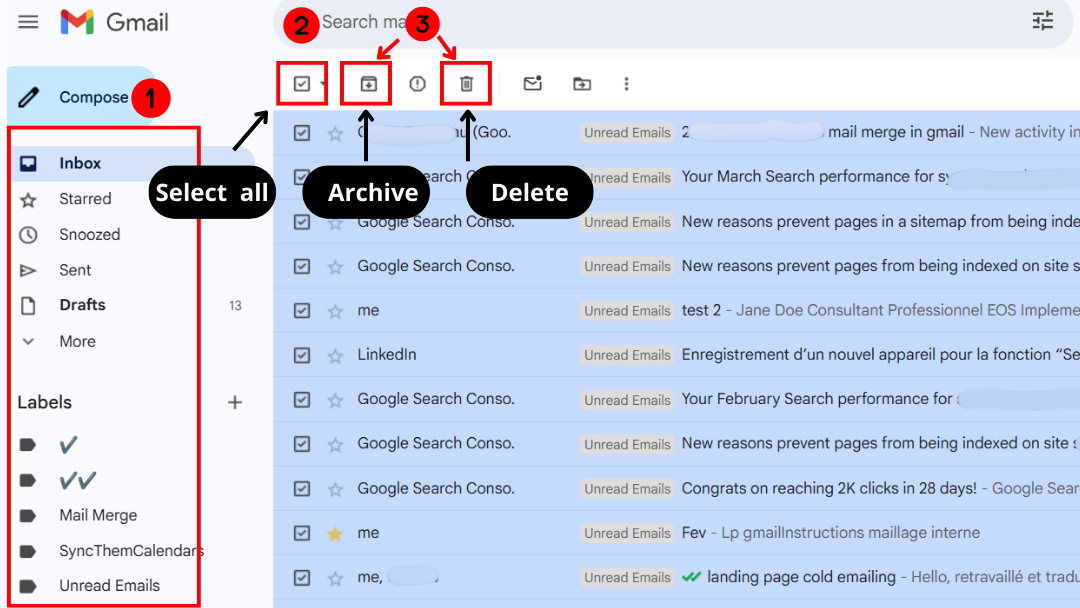Uncheck the 'mail merge in gmail' email checkbox

tap(302, 133)
